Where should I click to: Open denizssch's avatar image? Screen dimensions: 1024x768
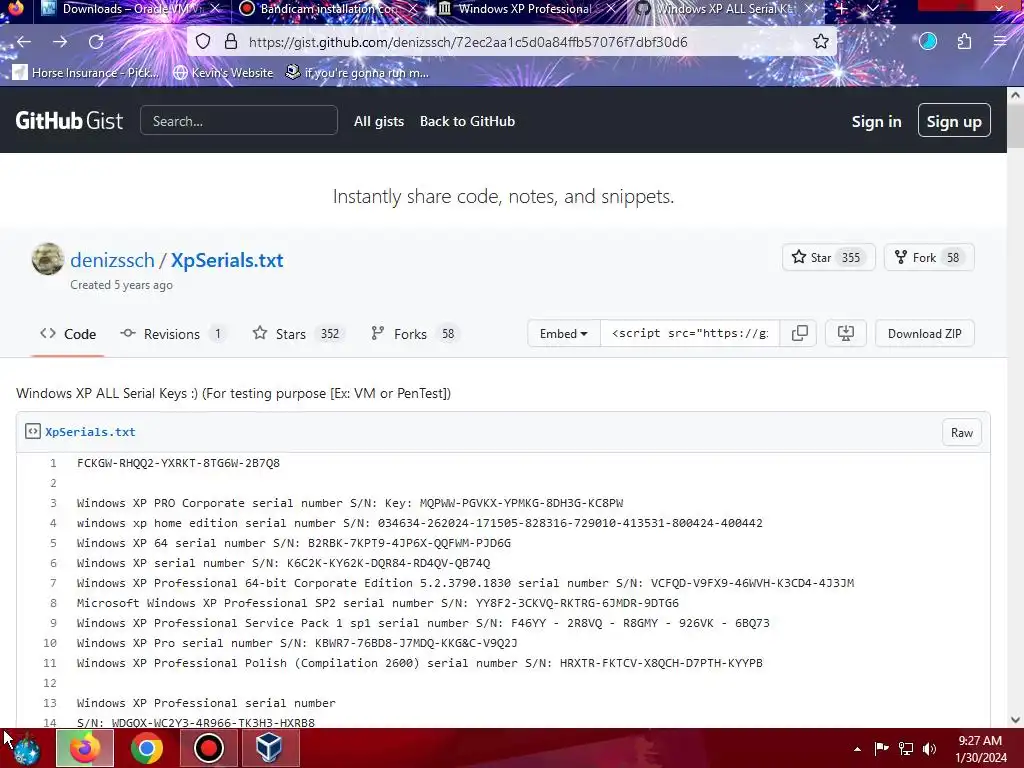[x=48, y=259]
